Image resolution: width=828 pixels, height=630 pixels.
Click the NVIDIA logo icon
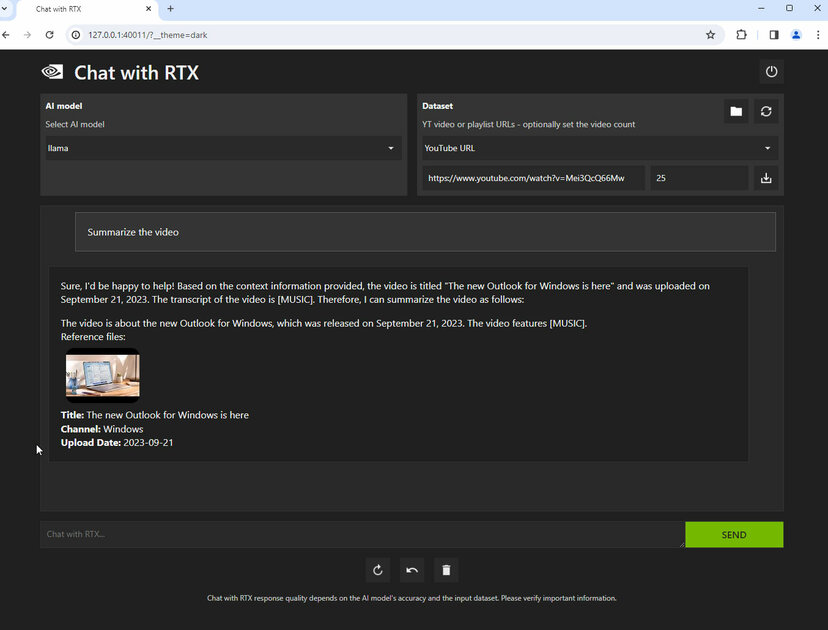(x=52, y=72)
